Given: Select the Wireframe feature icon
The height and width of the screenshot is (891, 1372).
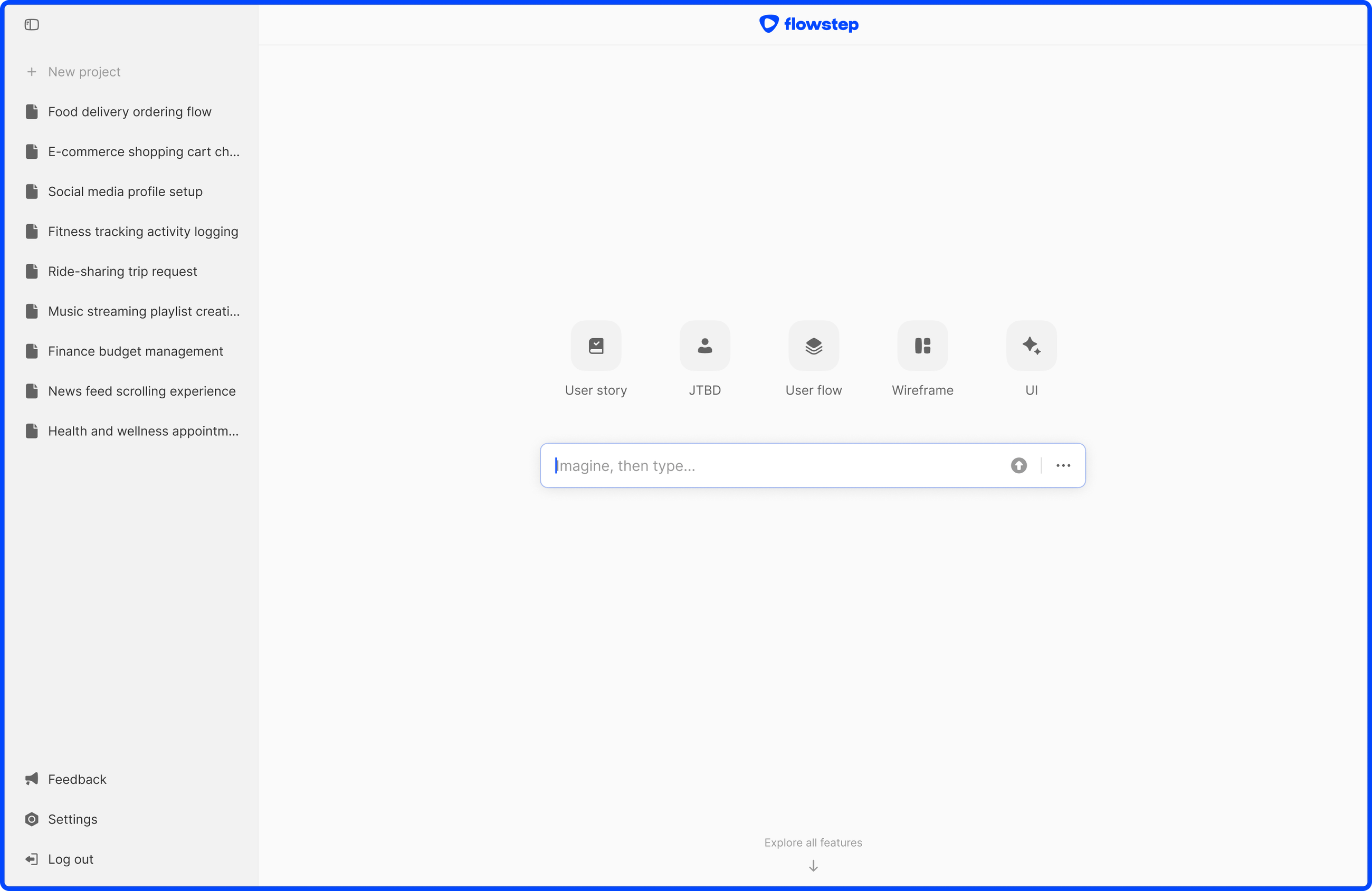Looking at the screenshot, I should point(922,346).
